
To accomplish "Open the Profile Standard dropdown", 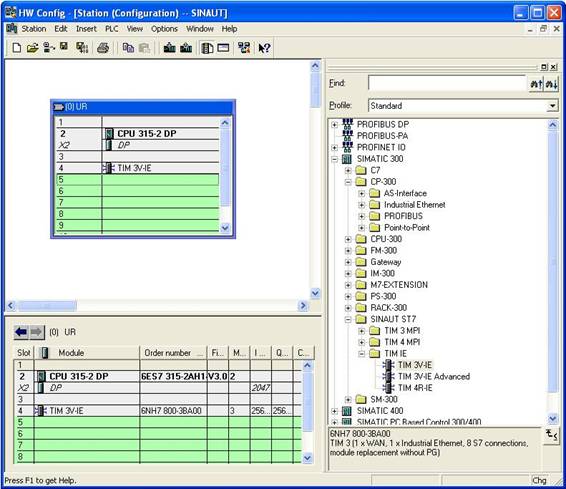I will [552, 106].
